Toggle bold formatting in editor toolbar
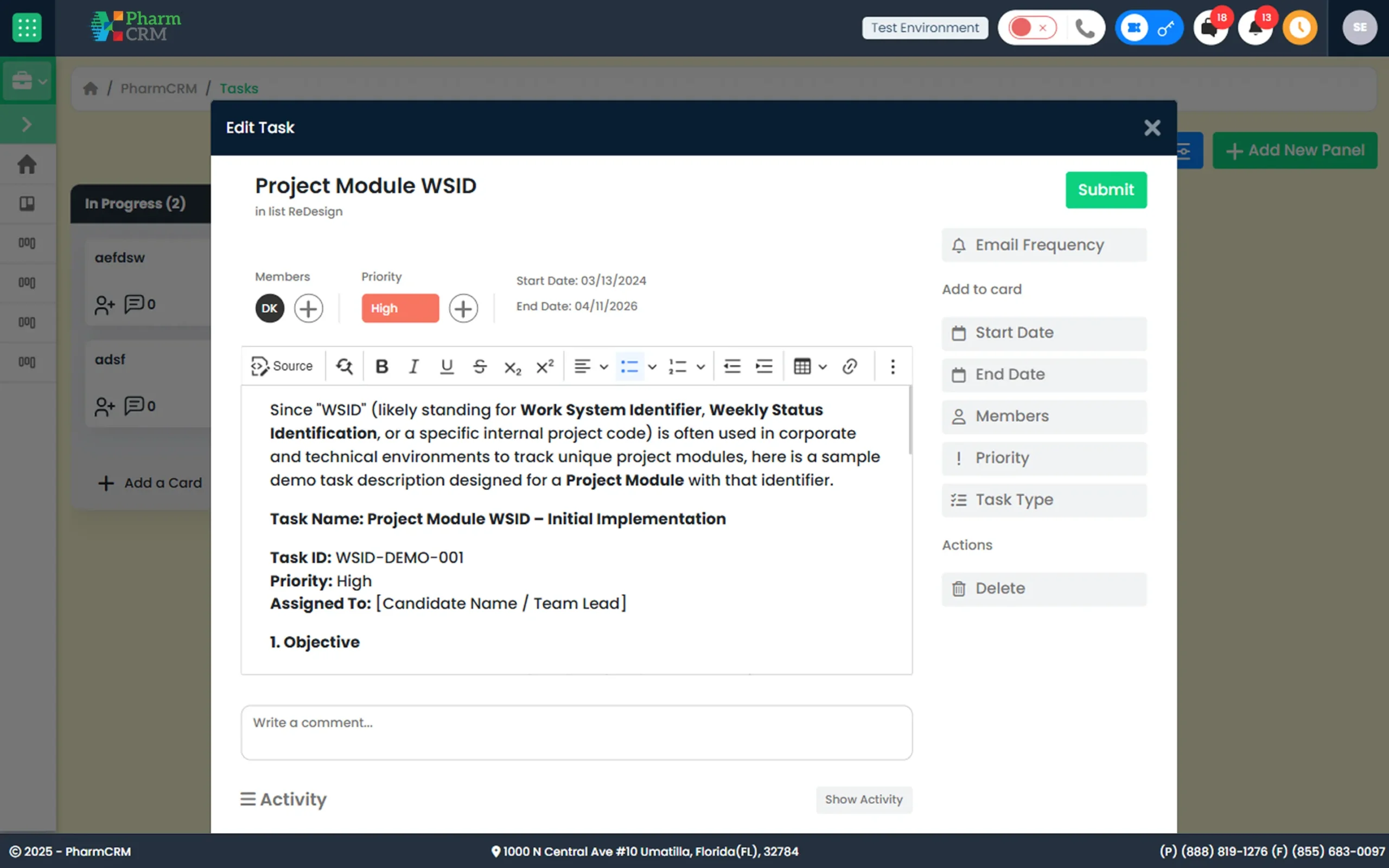This screenshot has height=868, width=1389. tap(381, 366)
